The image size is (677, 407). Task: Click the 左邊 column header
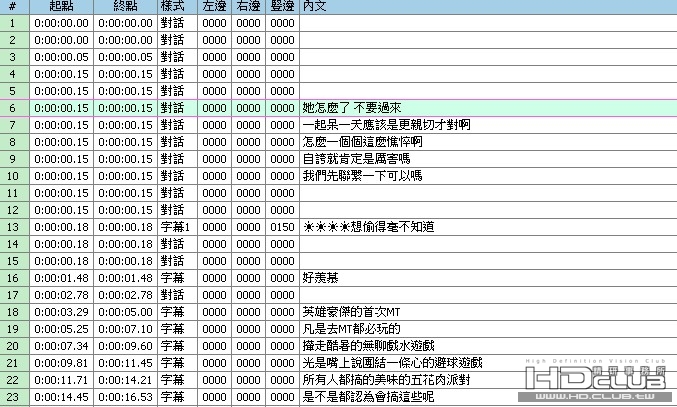[x=214, y=6]
